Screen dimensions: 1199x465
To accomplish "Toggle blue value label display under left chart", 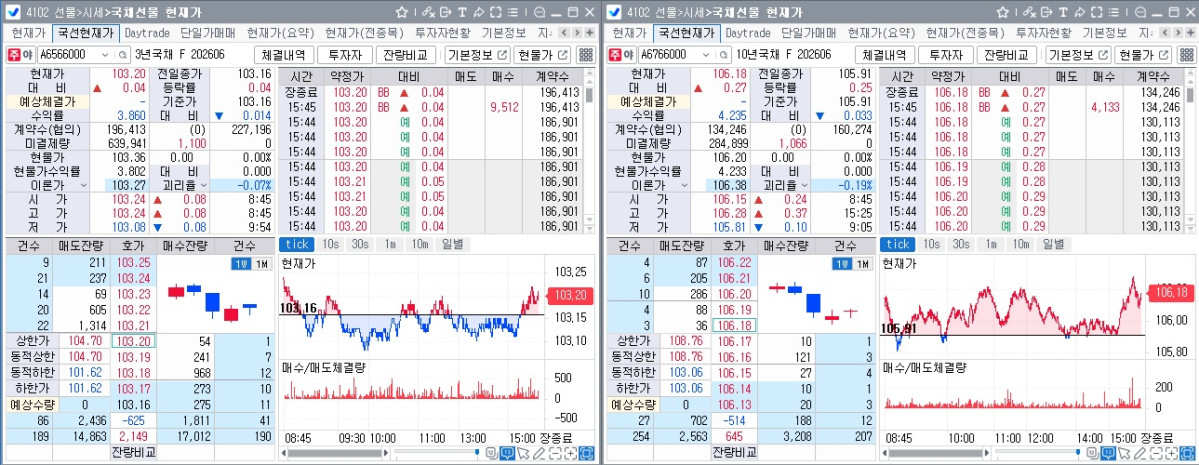I will tap(507, 453).
